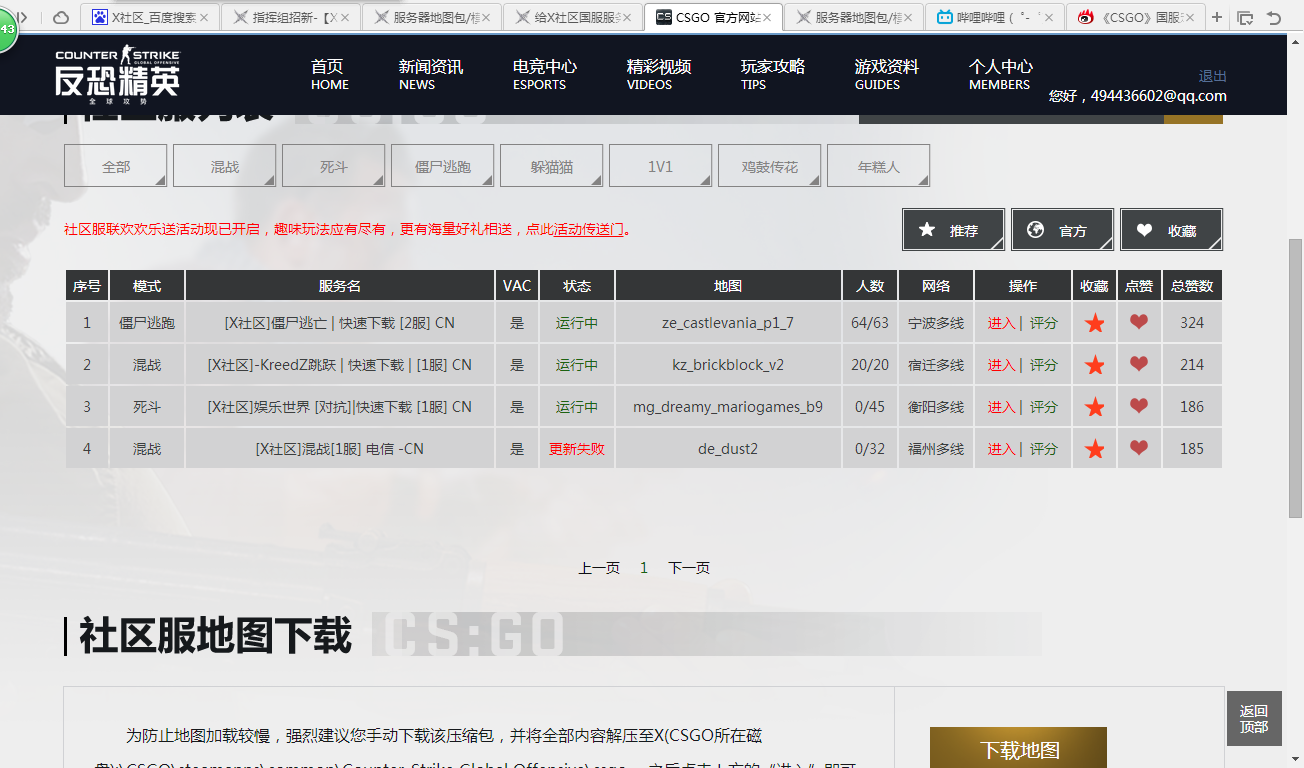Image resolution: width=1304 pixels, height=768 pixels.
Task: Select the 推荐 star icon button
Action: [x=952, y=229]
